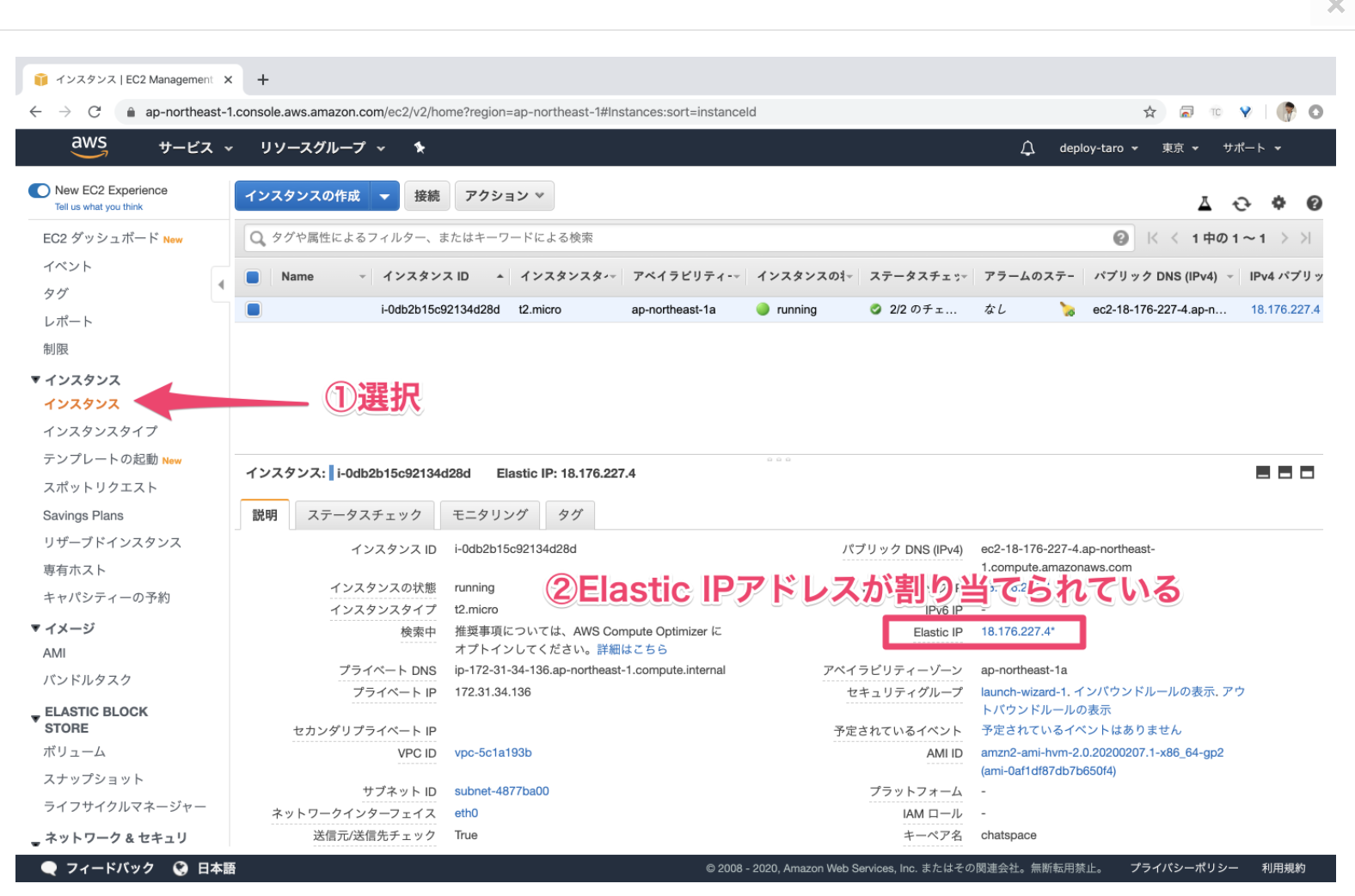Change language with 日本語 in footer

coord(205,868)
